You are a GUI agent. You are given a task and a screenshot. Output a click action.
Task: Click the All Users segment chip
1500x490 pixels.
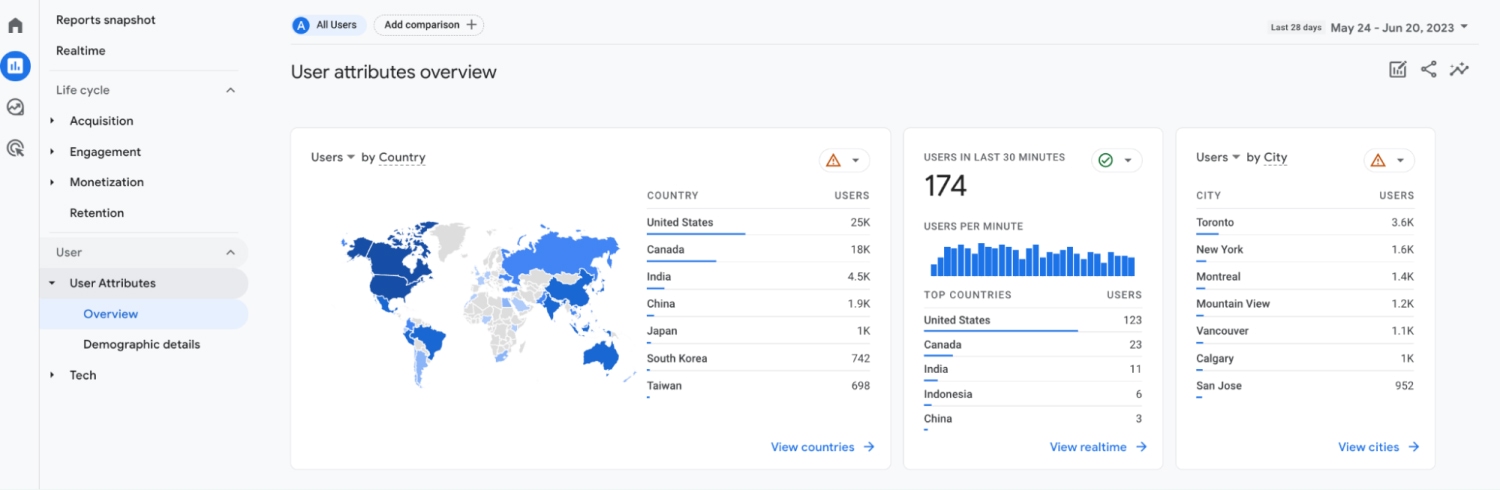(x=328, y=25)
